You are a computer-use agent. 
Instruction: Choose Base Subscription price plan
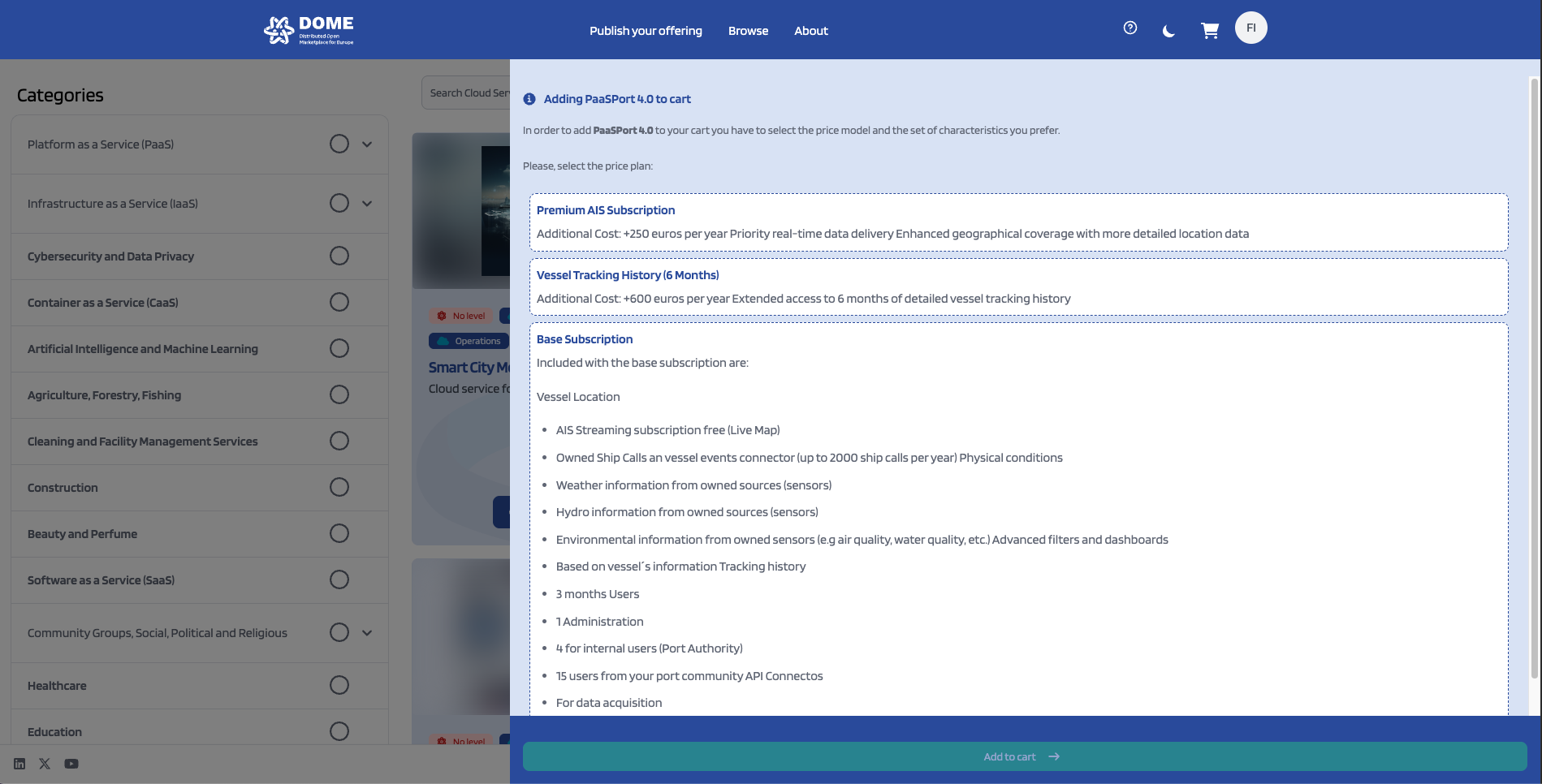pos(1018,519)
